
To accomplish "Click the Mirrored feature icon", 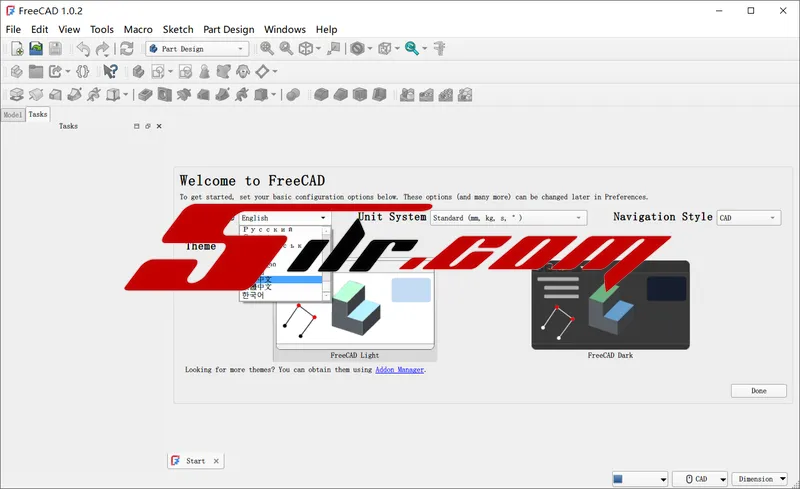I will (x=407, y=94).
